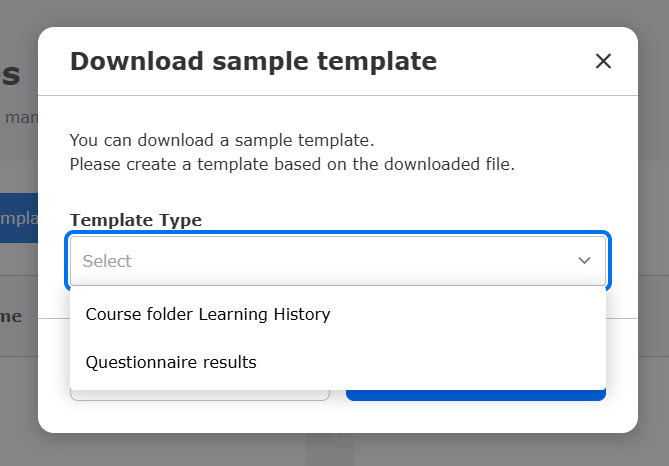Click the large page heading behind the dialog
Viewport: 669px width, 466px height.
point(10,75)
